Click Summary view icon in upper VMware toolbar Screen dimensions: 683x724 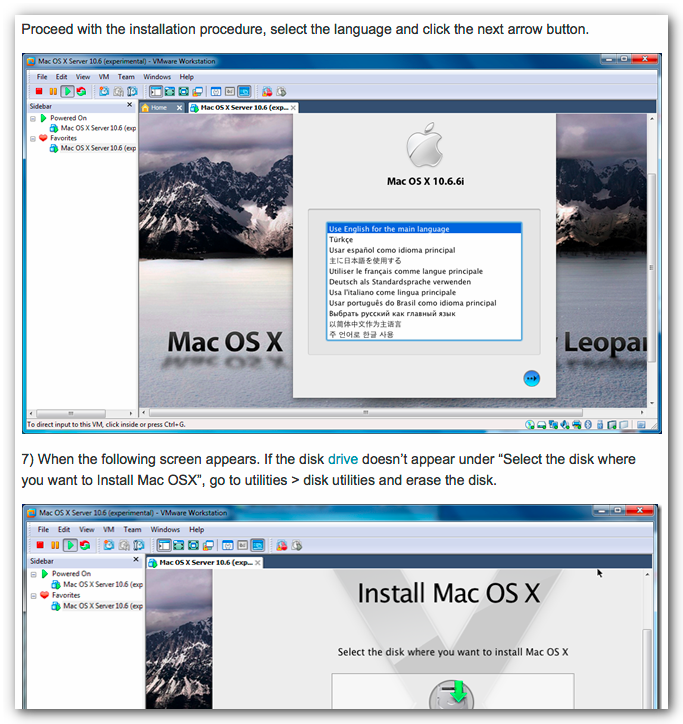[216, 91]
